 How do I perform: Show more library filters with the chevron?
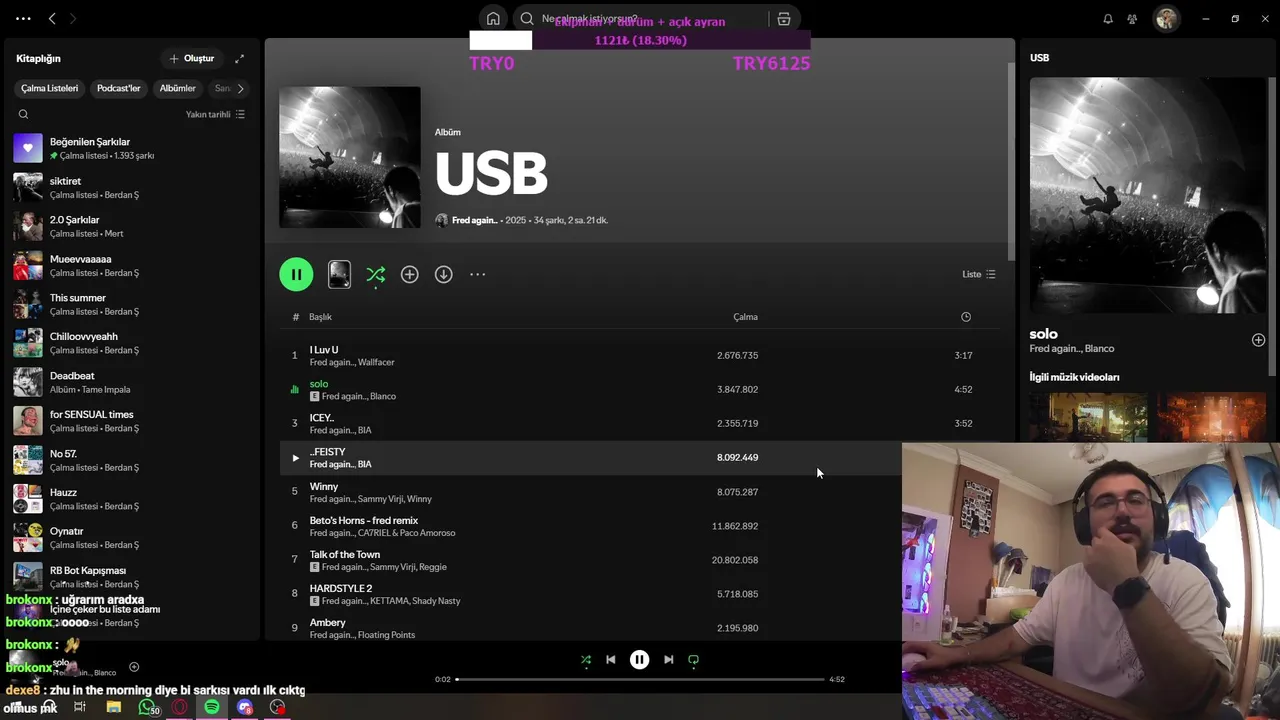tap(240, 88)
